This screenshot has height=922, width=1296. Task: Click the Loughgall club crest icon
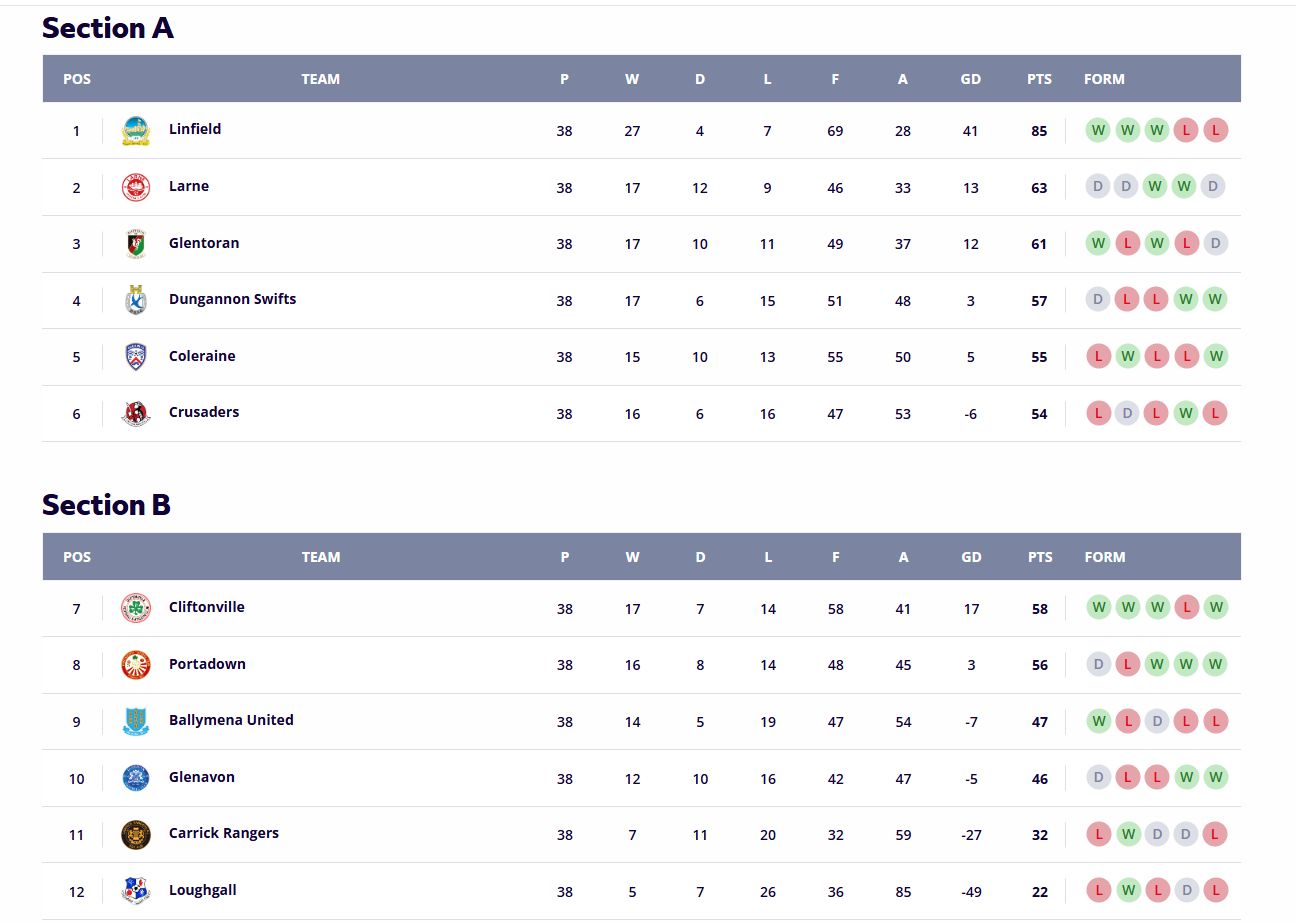tap(136, 891)
